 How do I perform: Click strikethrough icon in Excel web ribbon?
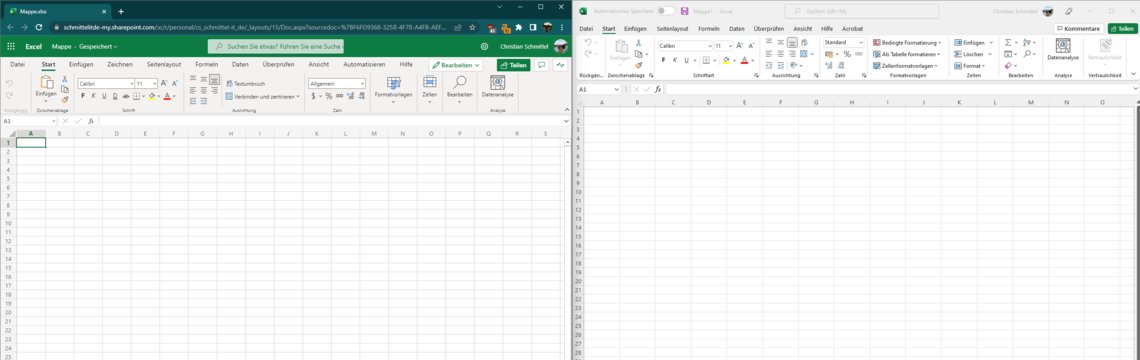coord(127,96)
